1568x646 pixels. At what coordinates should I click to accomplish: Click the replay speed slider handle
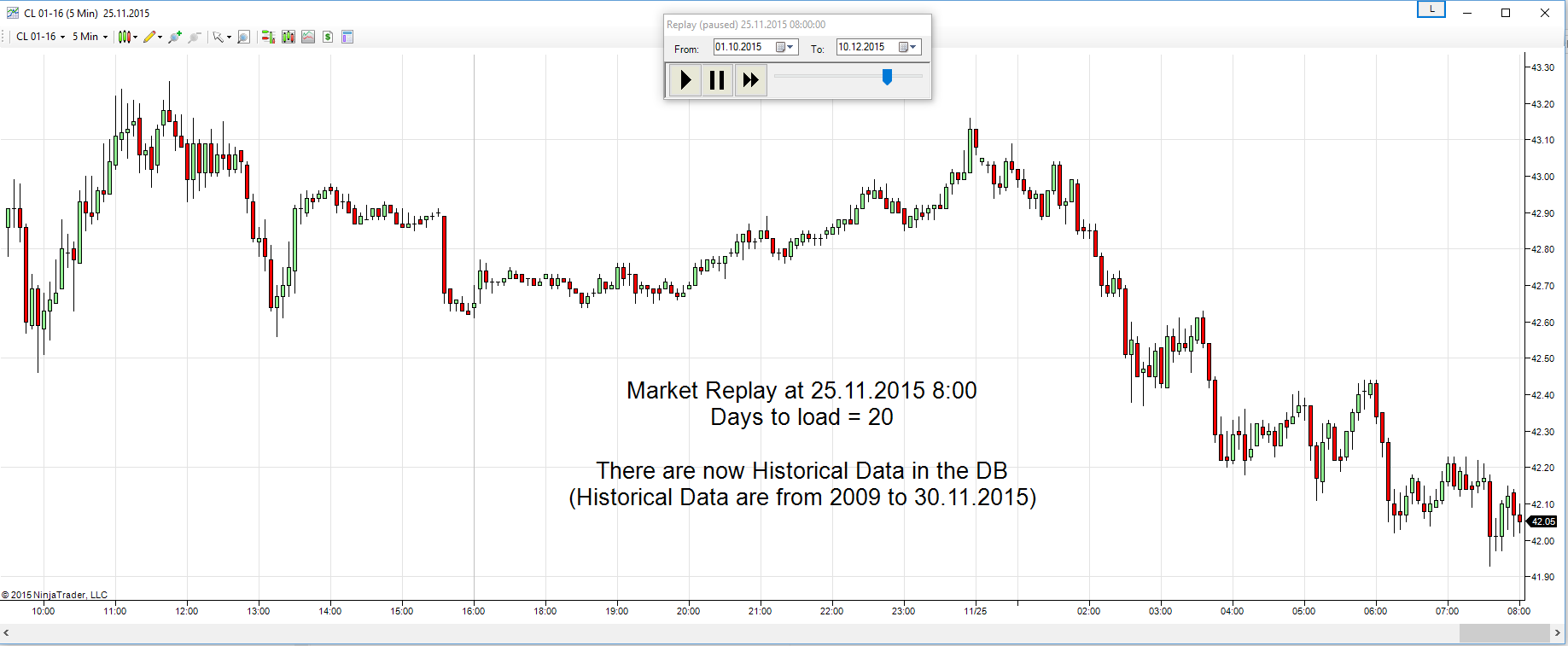click(888, 78)
